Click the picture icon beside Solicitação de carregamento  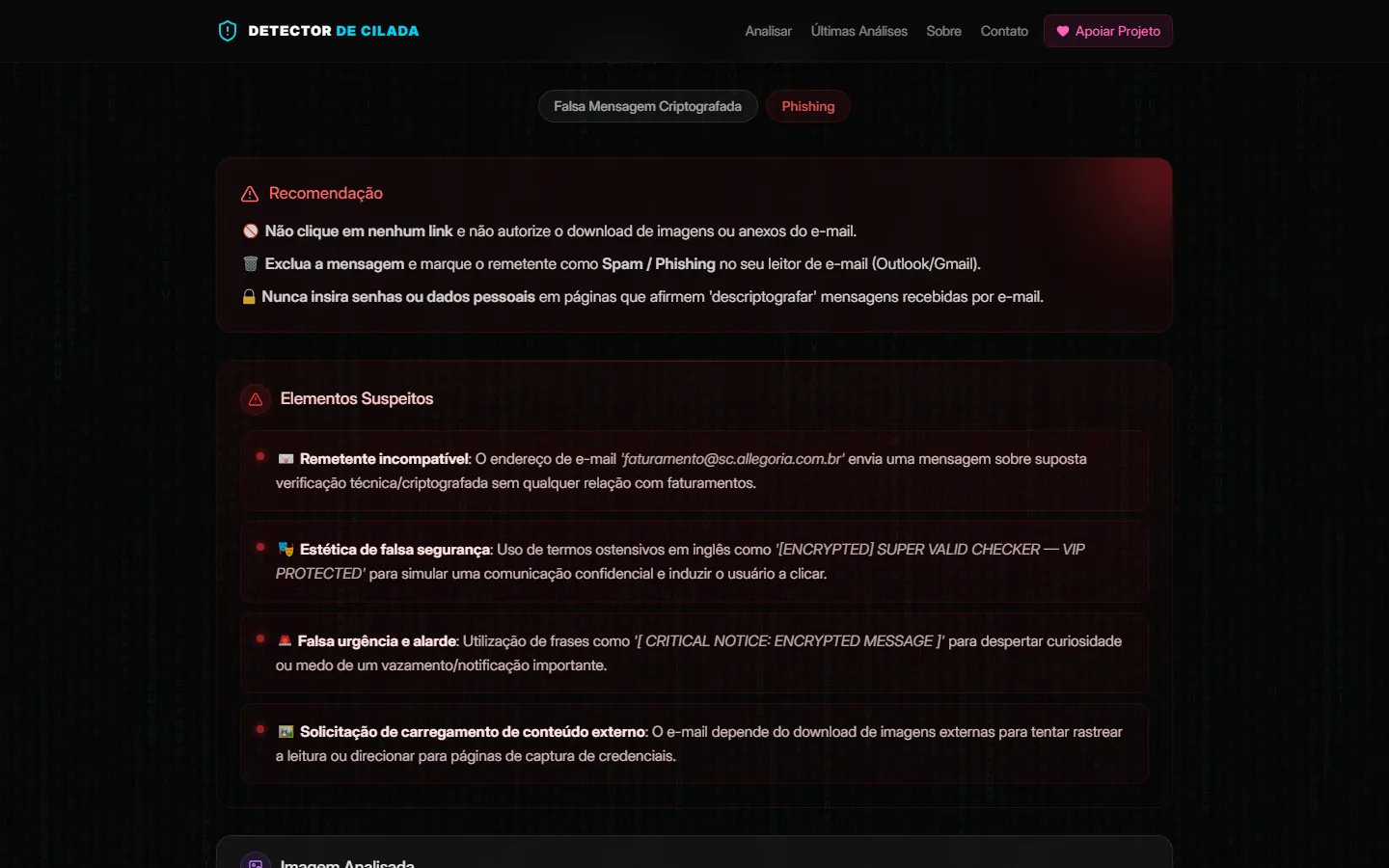click(x=286, y=732)
